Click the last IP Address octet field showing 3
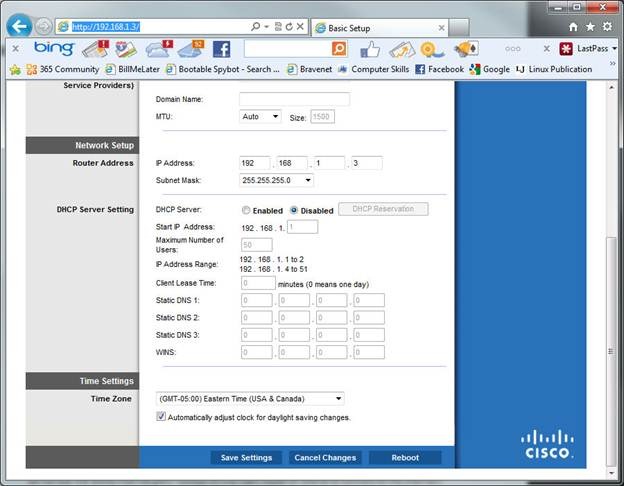Viewport: 624px width, 486px height. [367, 163]
